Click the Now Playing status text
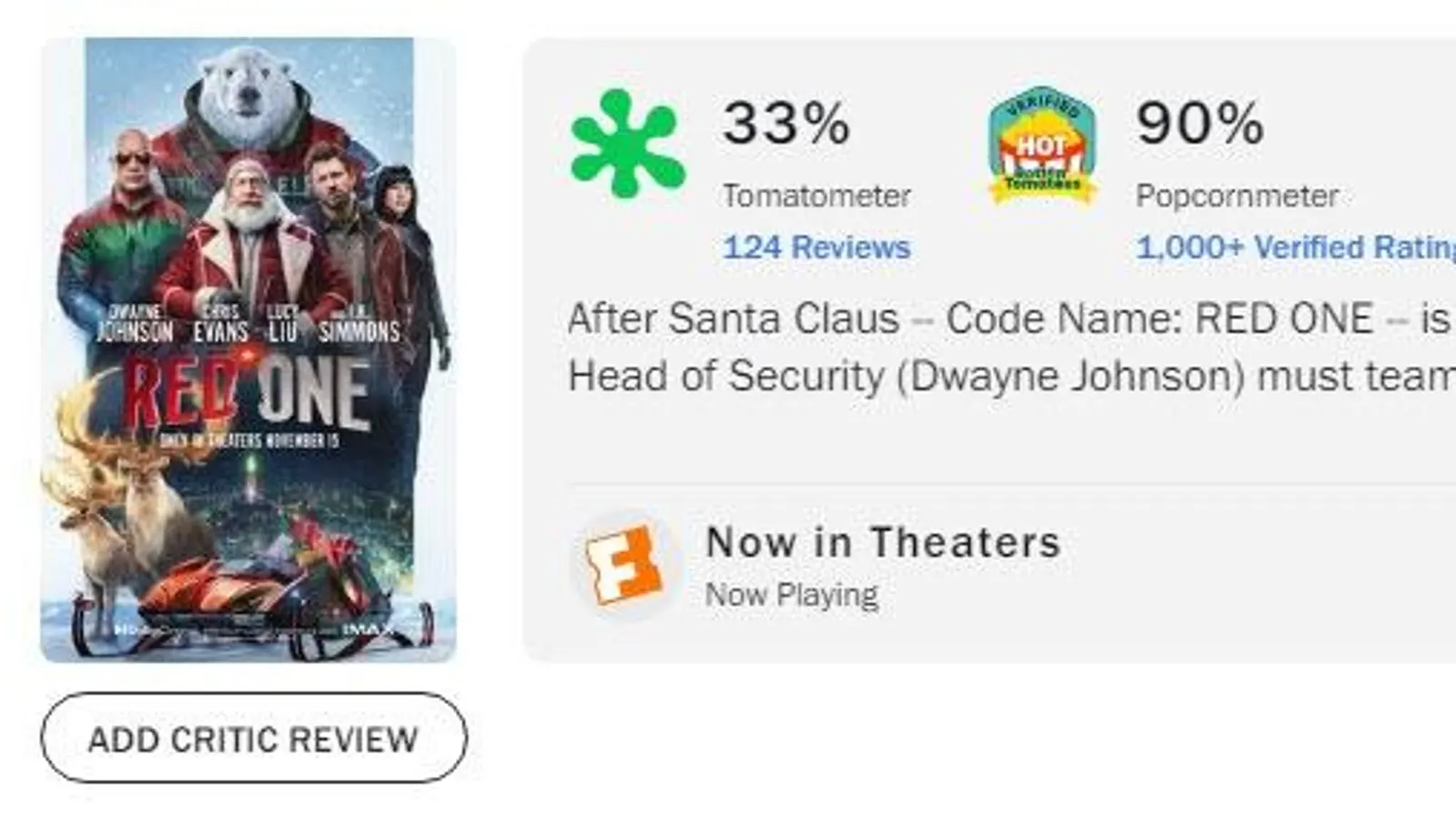The height and width of the screenshot is (818, 1456). coord(792,595)
